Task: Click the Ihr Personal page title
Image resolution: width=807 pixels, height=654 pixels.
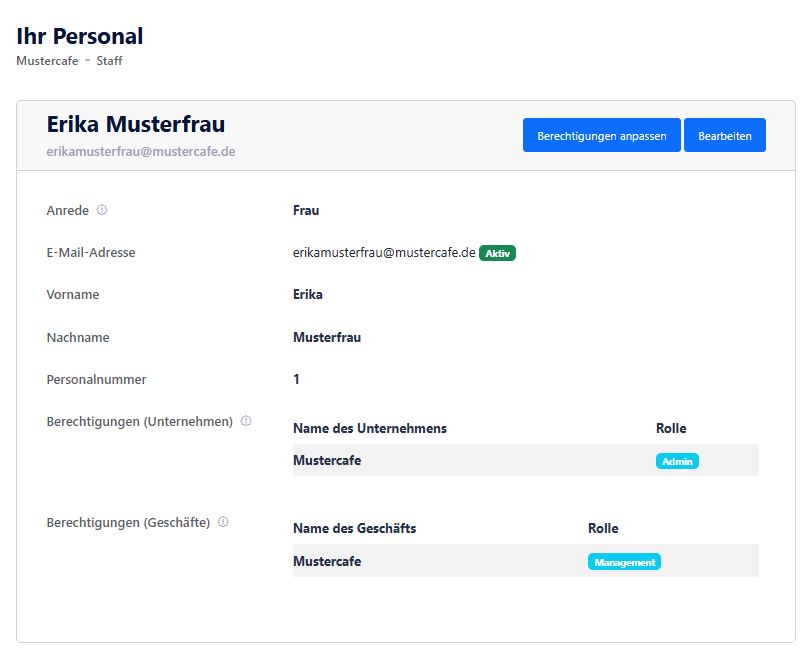Action: coord(80,36)
